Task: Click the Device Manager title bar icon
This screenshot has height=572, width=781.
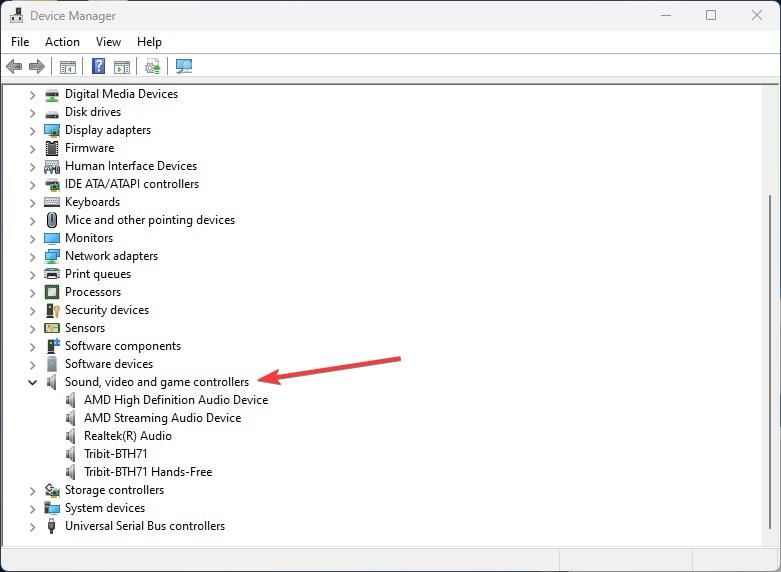Action: click(x=16, y=15)
